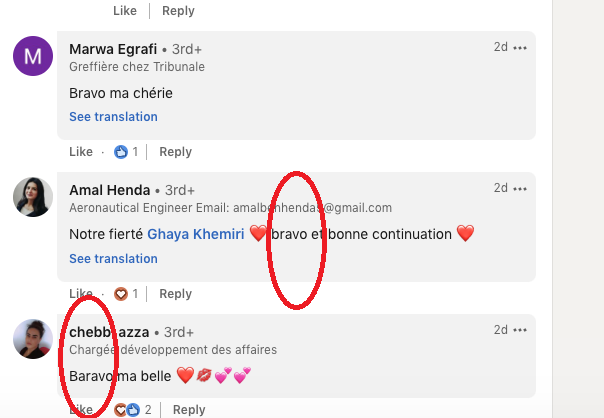This screenshot has width=604, height=418.
Task: Open Amal Henda's profile photo
Action: click(33, 196)
